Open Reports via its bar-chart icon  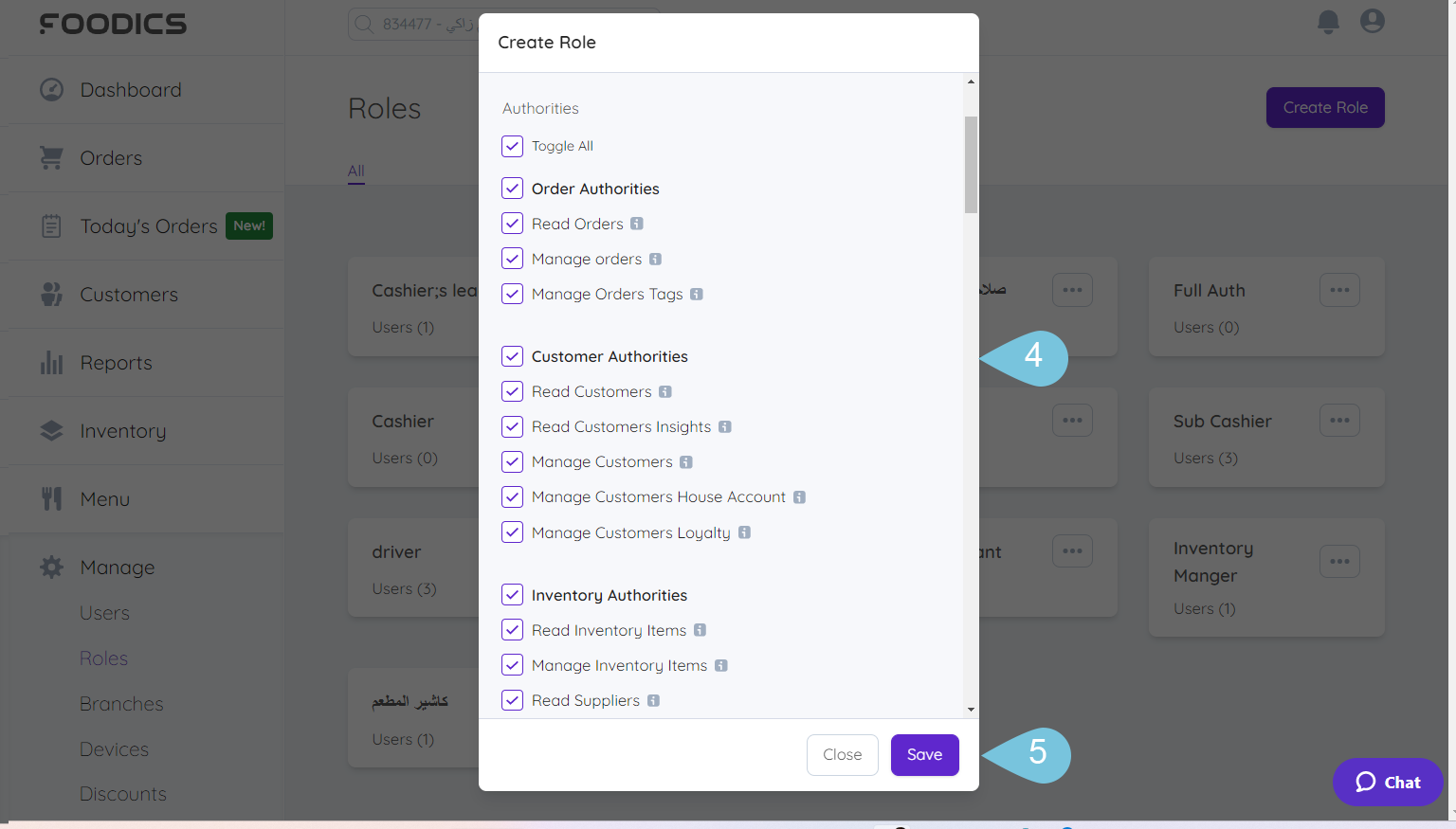coord(51,362)
